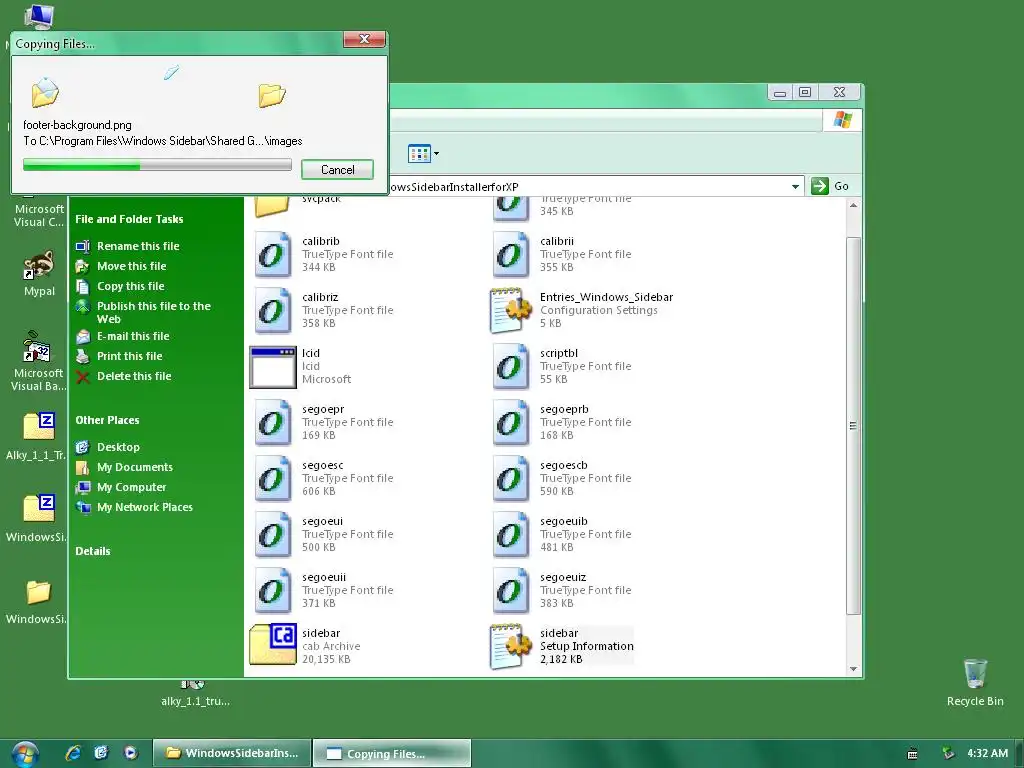Click Publish this file to the Web

(x=153, y=312)
